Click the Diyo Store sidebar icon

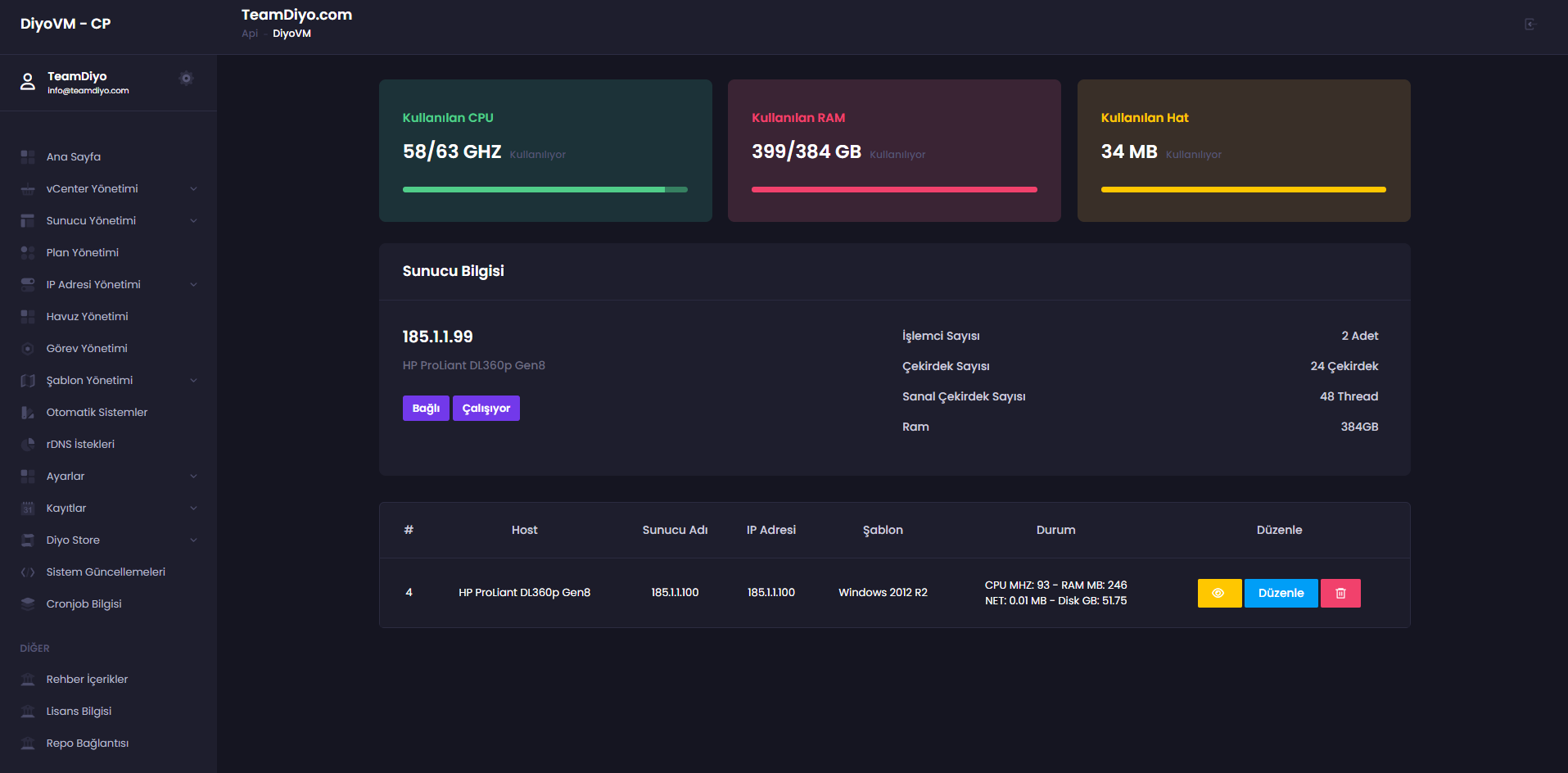[x=28, y=540]
